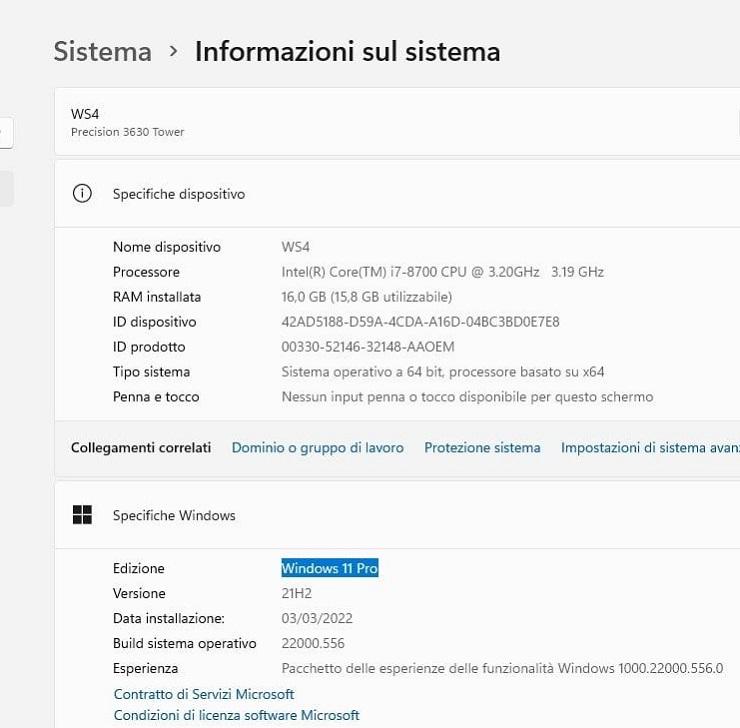The width and height of the screenshot is (740, 728).
Task: Select the Pacchetto delle esperienze value
Action: pos(502,668)
